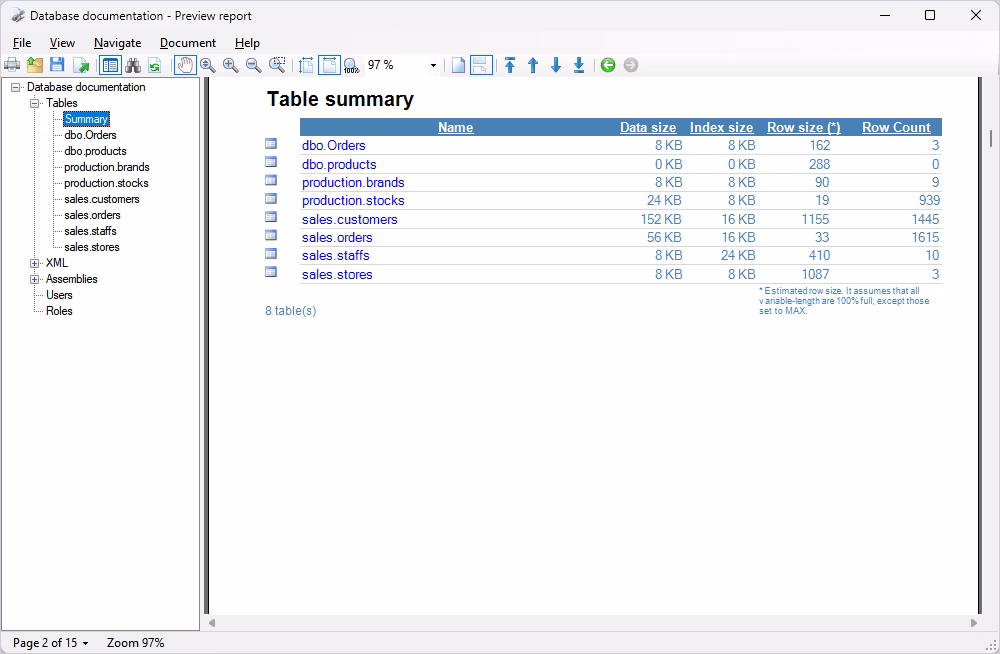Click the Export document icon with green arrow
The height and width of the screenshot is (654, 1000).
click(81, 65)
